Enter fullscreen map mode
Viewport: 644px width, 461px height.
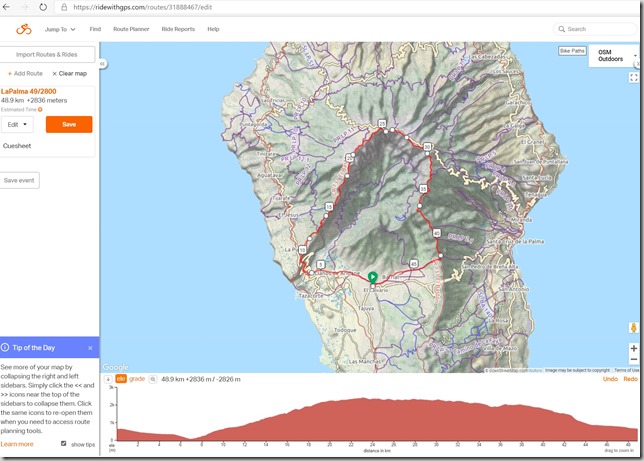coord(634,77)
